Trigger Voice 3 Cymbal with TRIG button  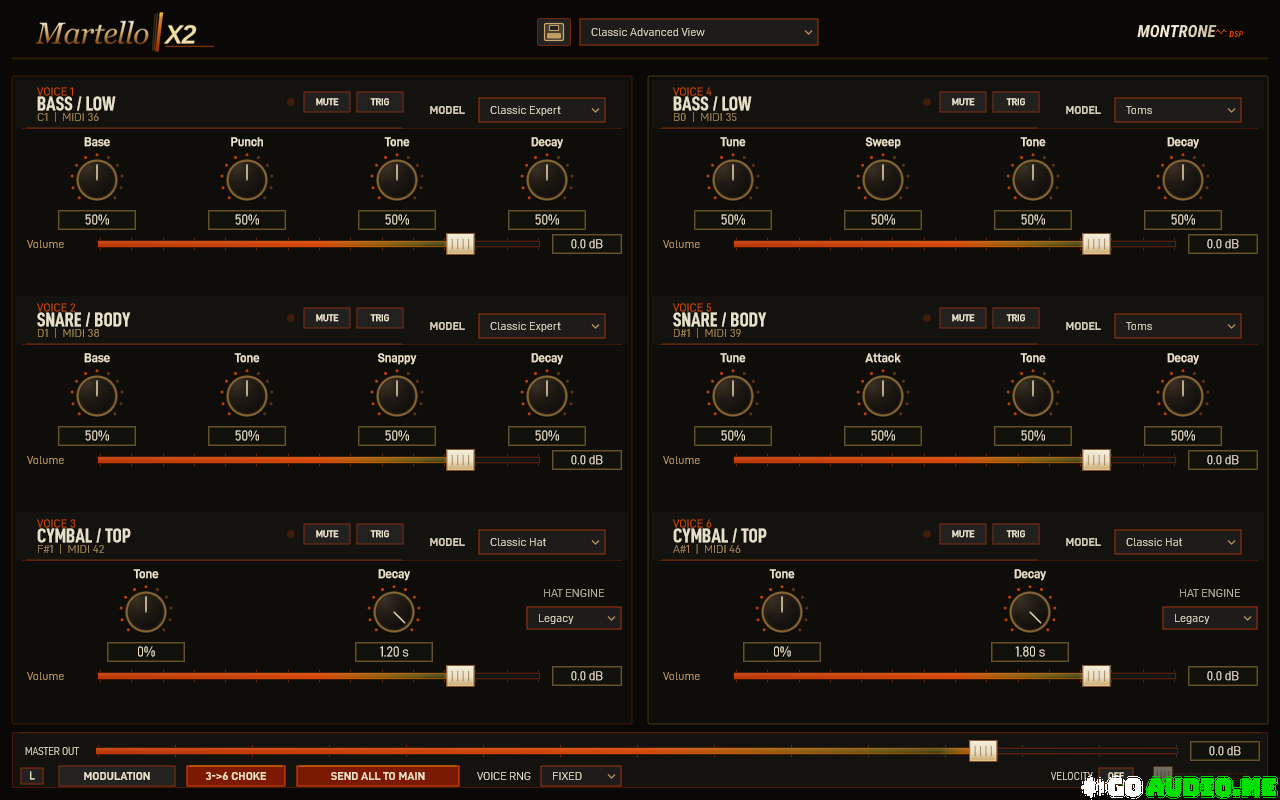(380, 534)
